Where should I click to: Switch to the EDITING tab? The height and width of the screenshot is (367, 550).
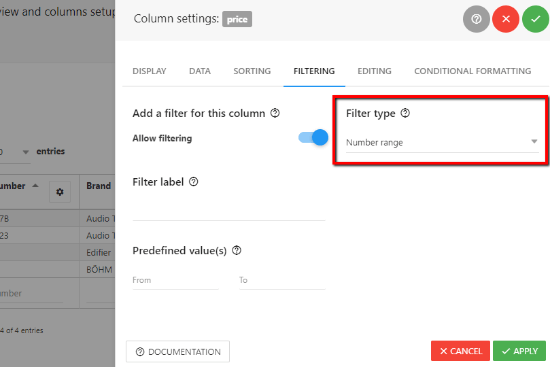374,71
